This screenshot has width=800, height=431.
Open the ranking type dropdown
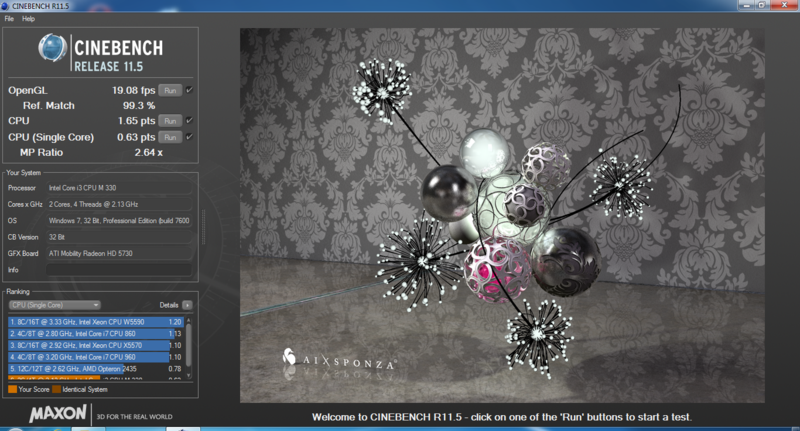click(55, 305)
